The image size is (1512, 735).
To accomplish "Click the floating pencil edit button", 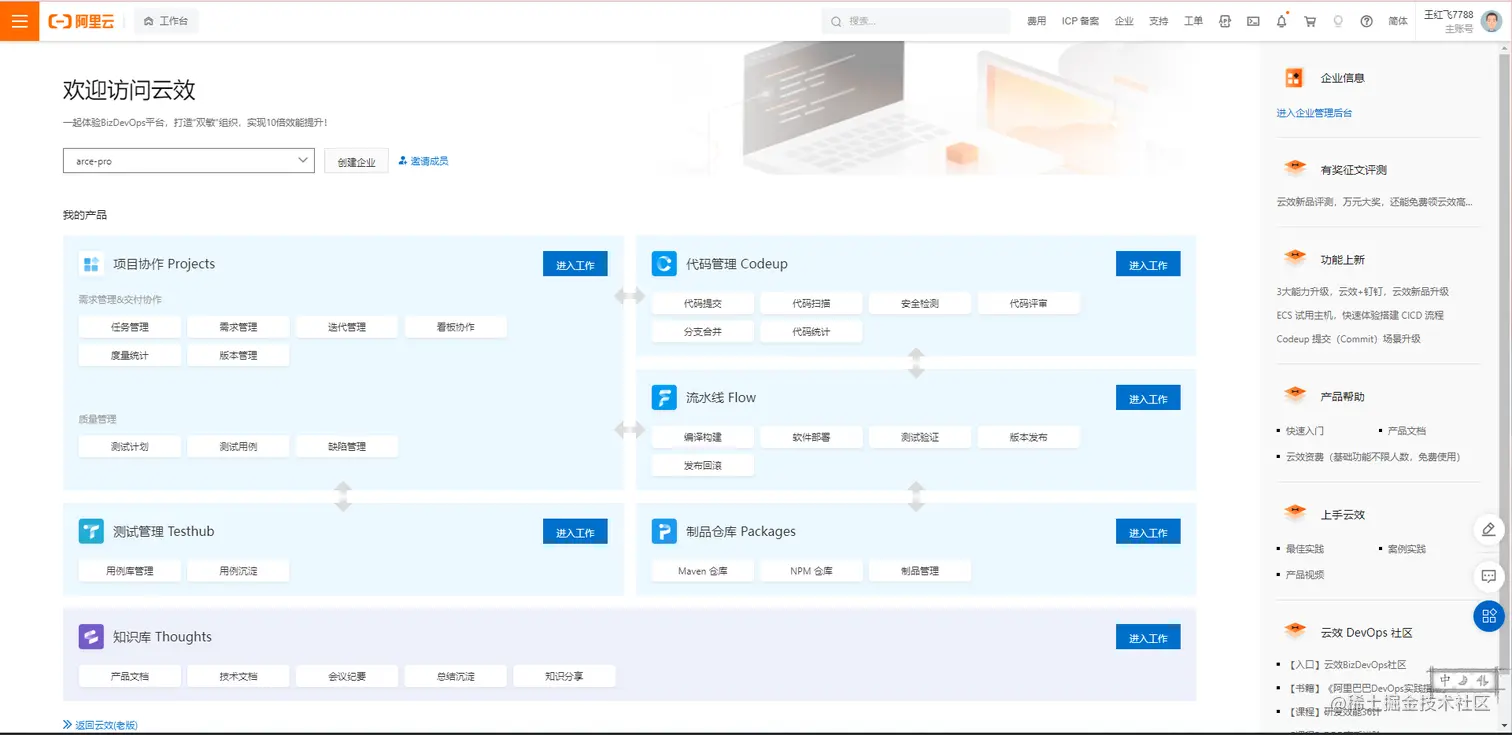I will (1489, 529).
